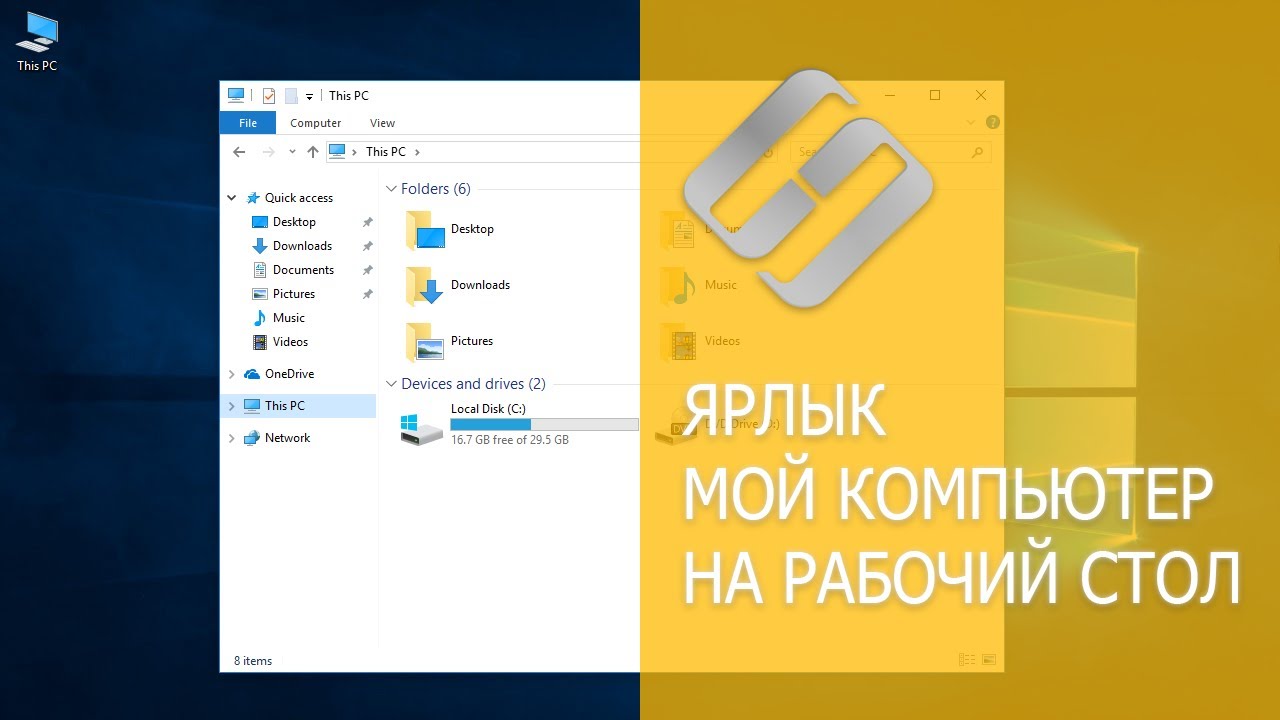Click the Search This PC field
Image resolution: width=1280 pixels, height=720 pixels.
890,152
